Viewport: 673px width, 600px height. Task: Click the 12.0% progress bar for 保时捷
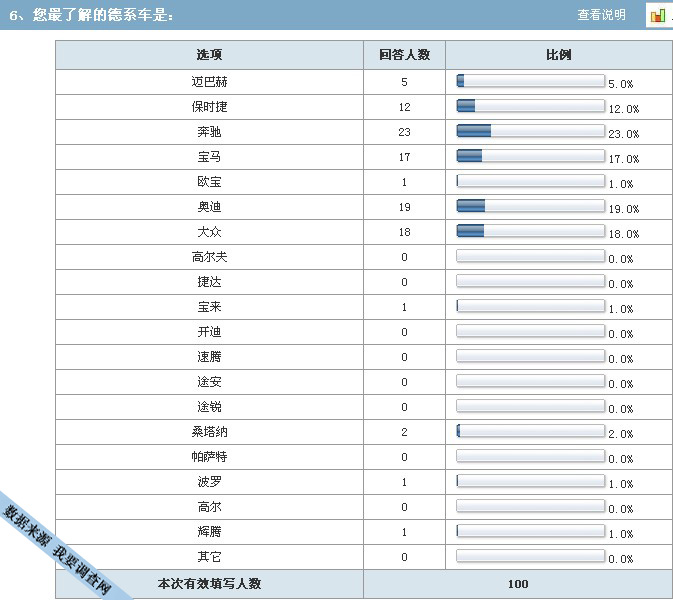(x=531, y=106)
